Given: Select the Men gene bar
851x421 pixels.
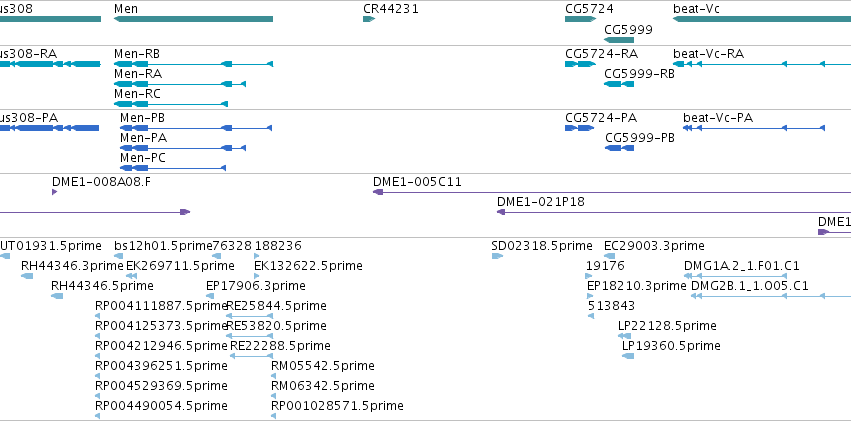Looking at the screenshot, I should point(193,19).
